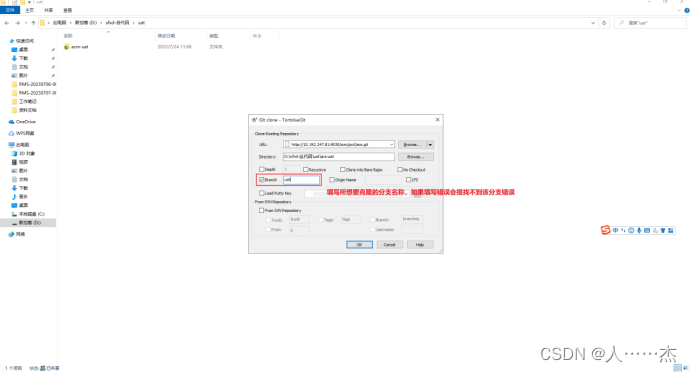Click Help button in Git clone dialog
The width and height of the screenshot is (692, 372).
click(x=420, y=244)
